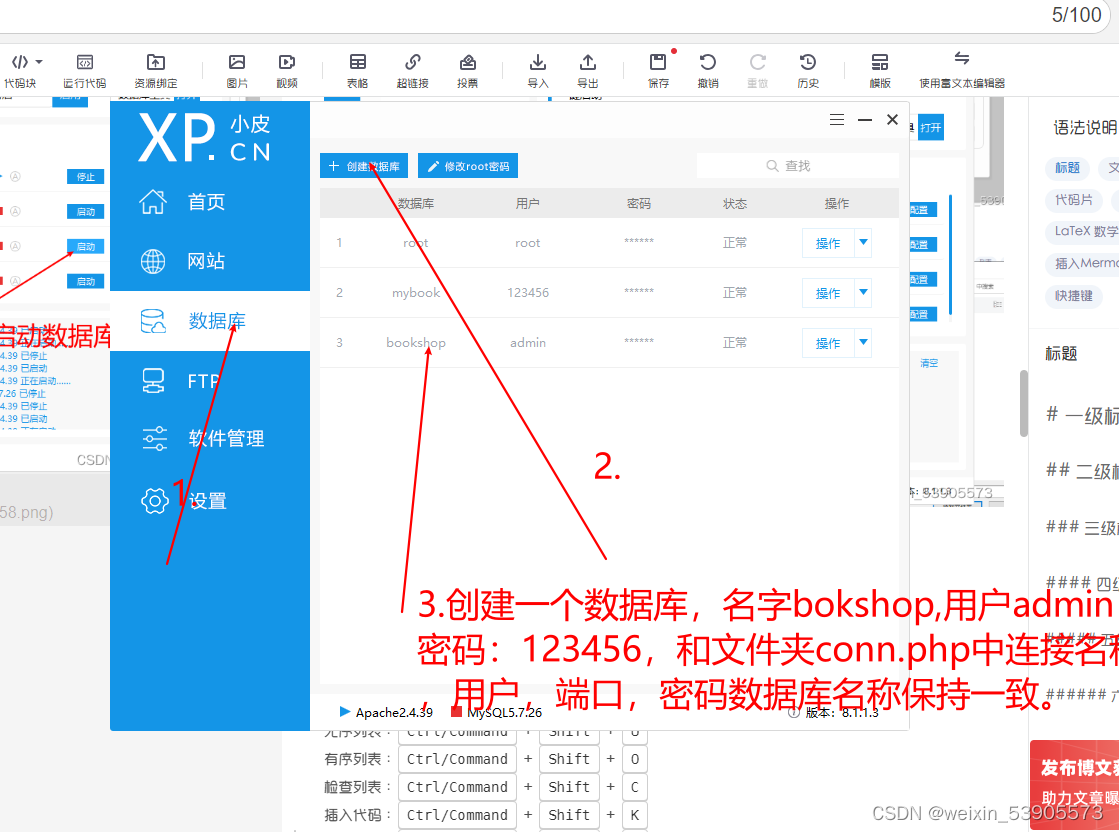
Task: Open 资源绑定 in editor toolbar
Action: (156, 71)
